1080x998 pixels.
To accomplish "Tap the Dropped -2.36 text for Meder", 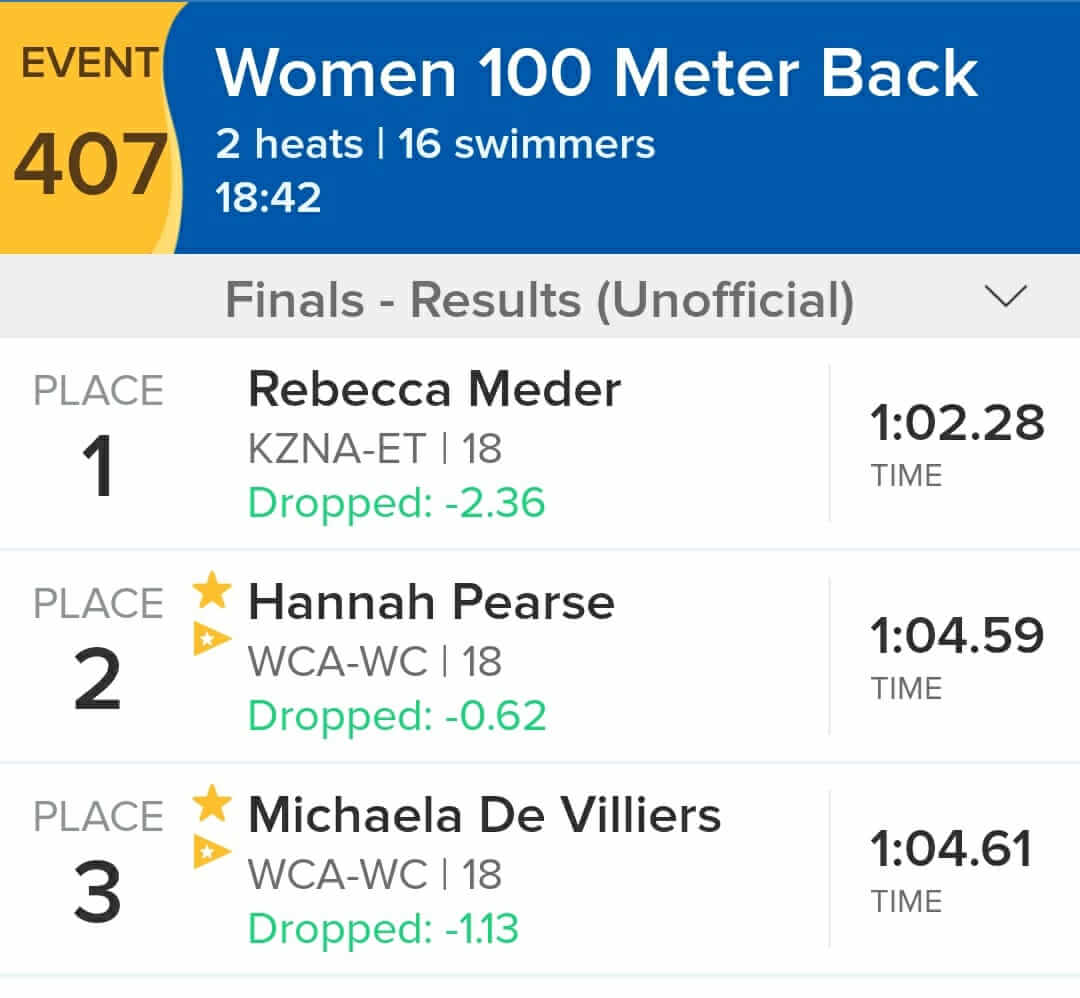I will pos(396,502).
